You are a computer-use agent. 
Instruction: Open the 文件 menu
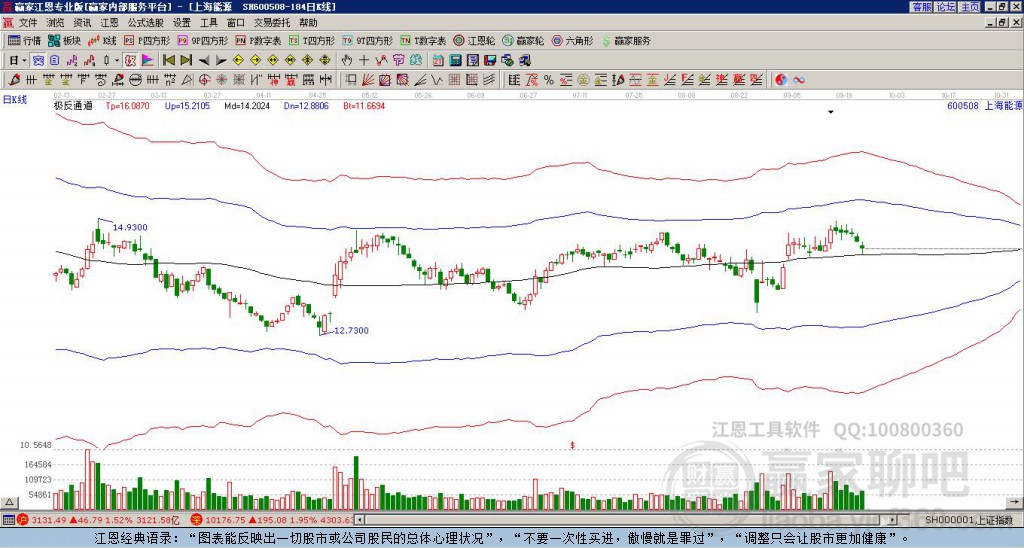(x=28, y=23)
